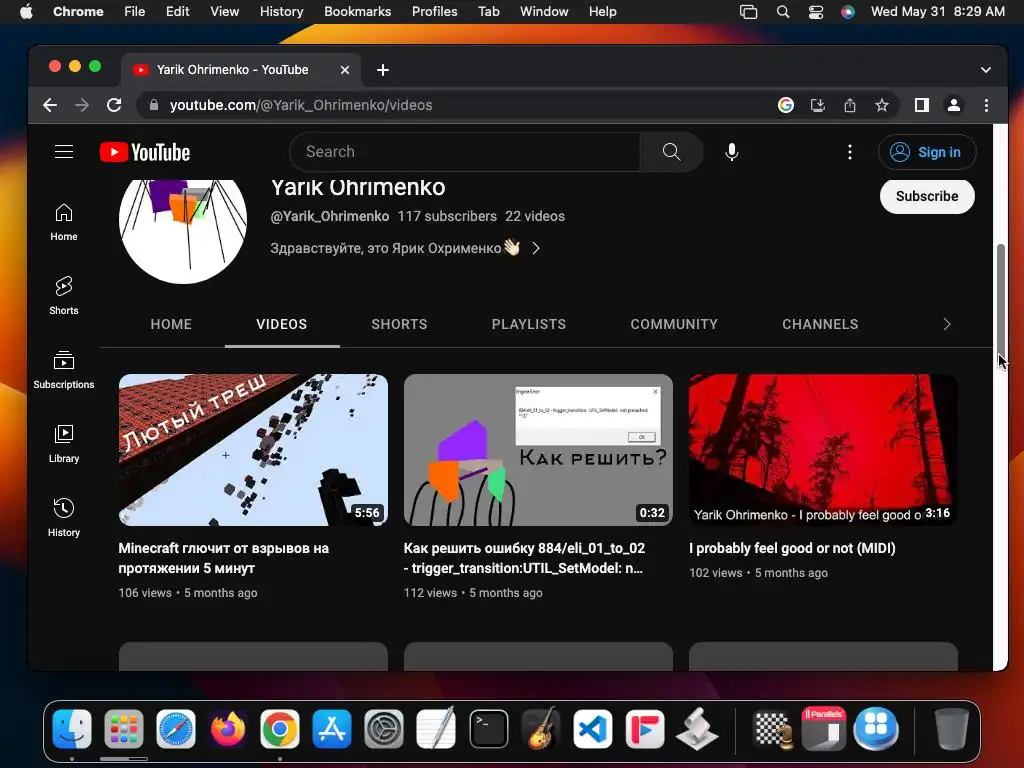1024x768 pixels.
Task: Open History in the left sidebar
Action: [x=63, y=517]
